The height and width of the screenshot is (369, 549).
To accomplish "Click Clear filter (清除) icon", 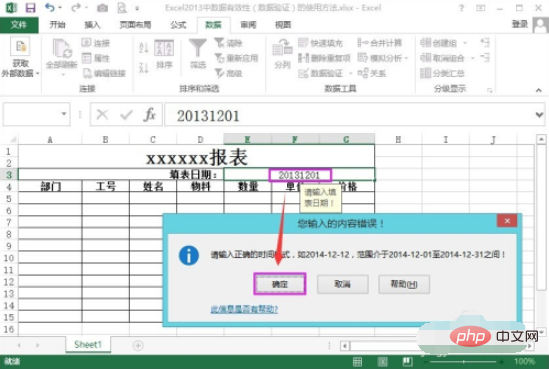I will pos(219,43).
